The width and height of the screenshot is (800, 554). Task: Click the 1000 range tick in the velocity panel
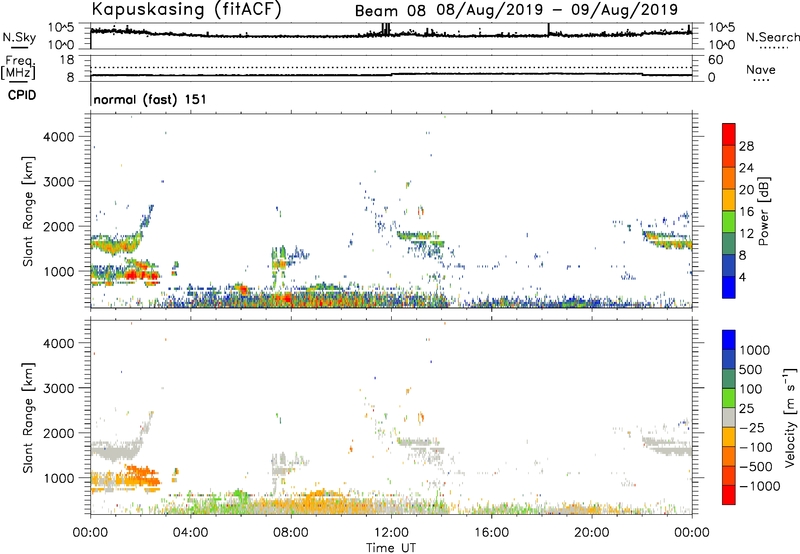59,478
